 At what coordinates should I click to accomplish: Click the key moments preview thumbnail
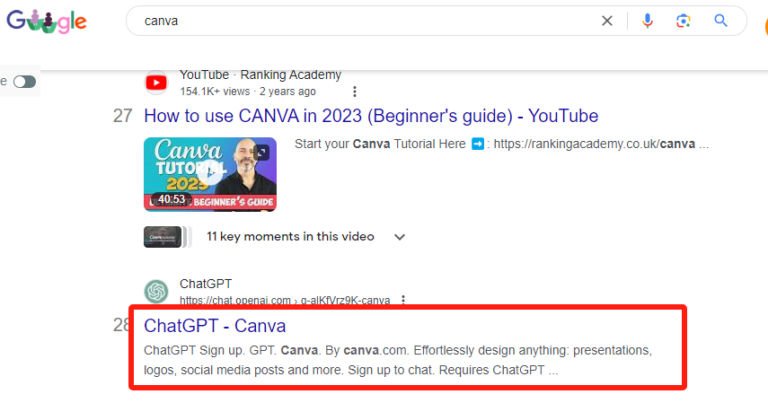click(163, 237)
